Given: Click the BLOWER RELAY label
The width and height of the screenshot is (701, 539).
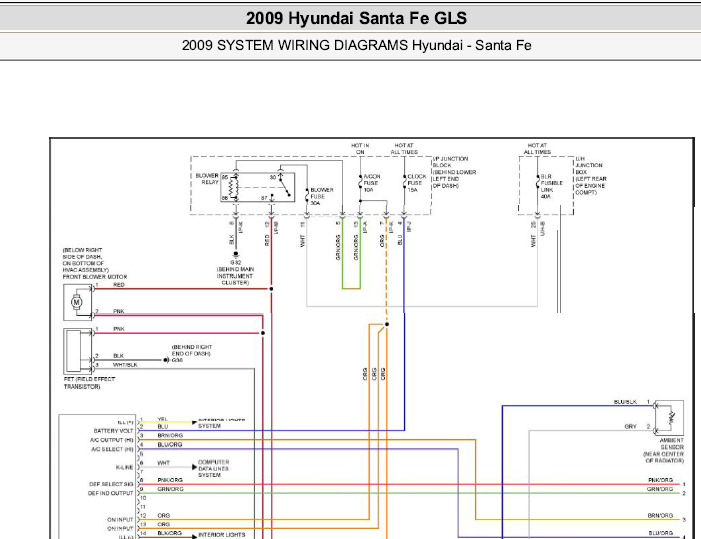Looking at the screenshot, I should 207,179.
